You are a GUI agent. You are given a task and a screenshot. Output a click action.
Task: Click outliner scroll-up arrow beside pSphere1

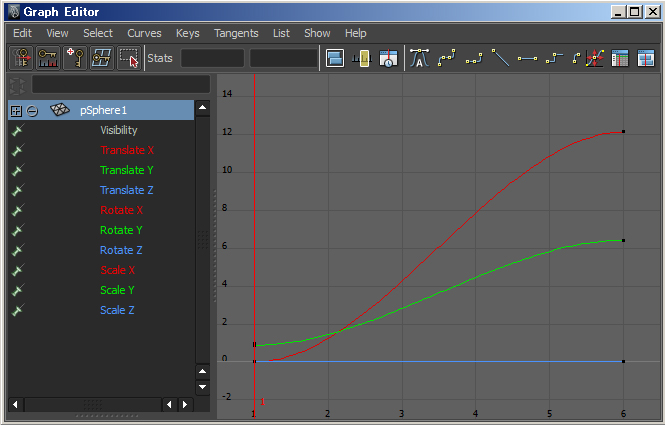tap(203, 108)
